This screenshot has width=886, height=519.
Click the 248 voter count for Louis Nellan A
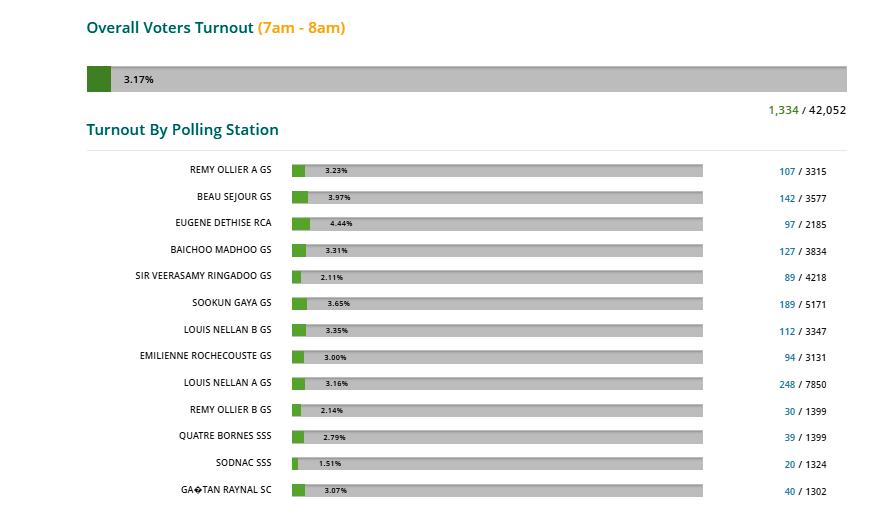[787, 385]
